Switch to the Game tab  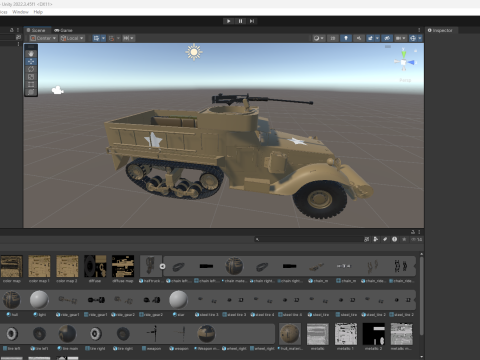pyautogui.click(x=63, y=30)
